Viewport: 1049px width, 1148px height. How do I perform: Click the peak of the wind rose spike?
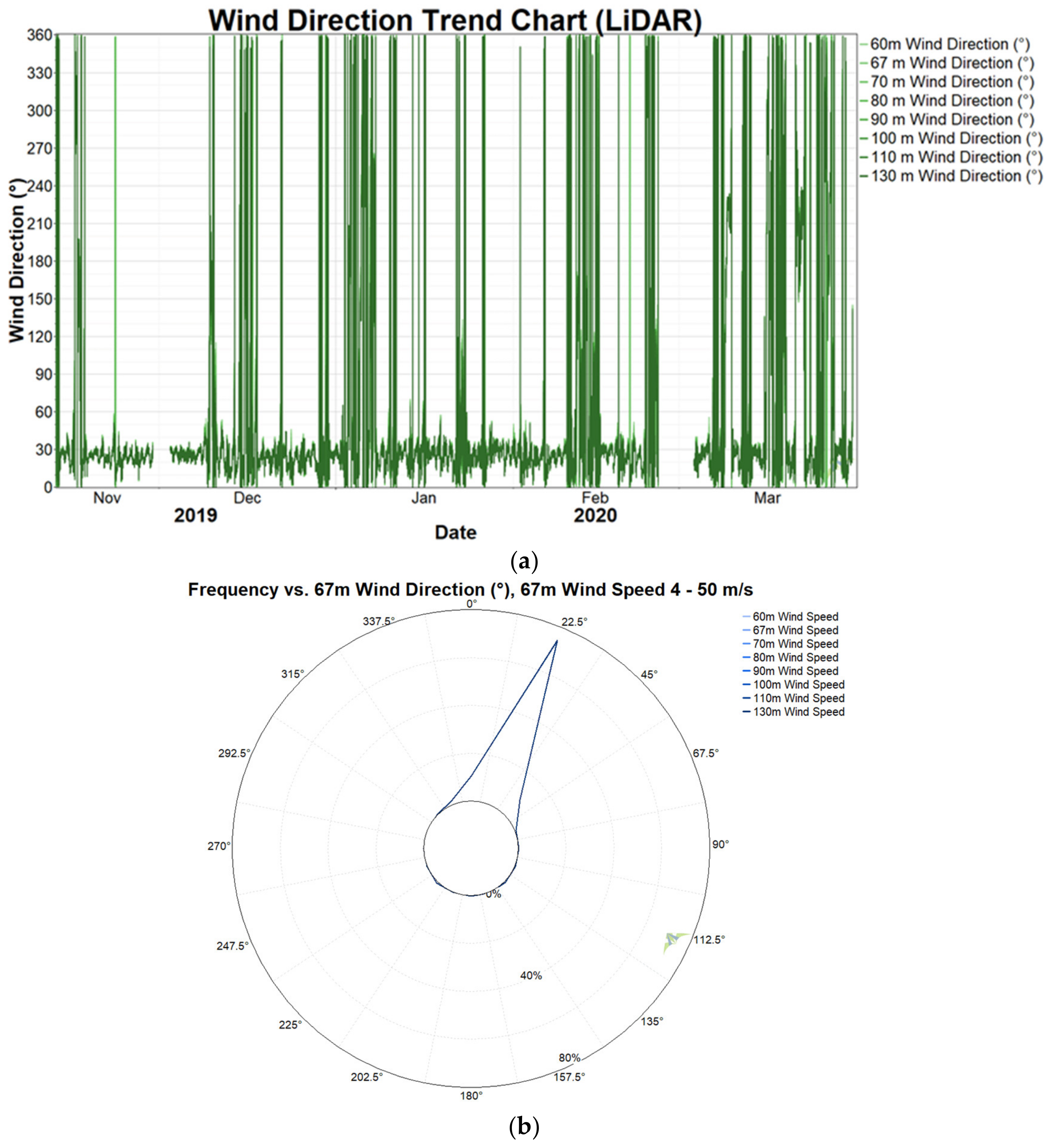coord(557,641)
